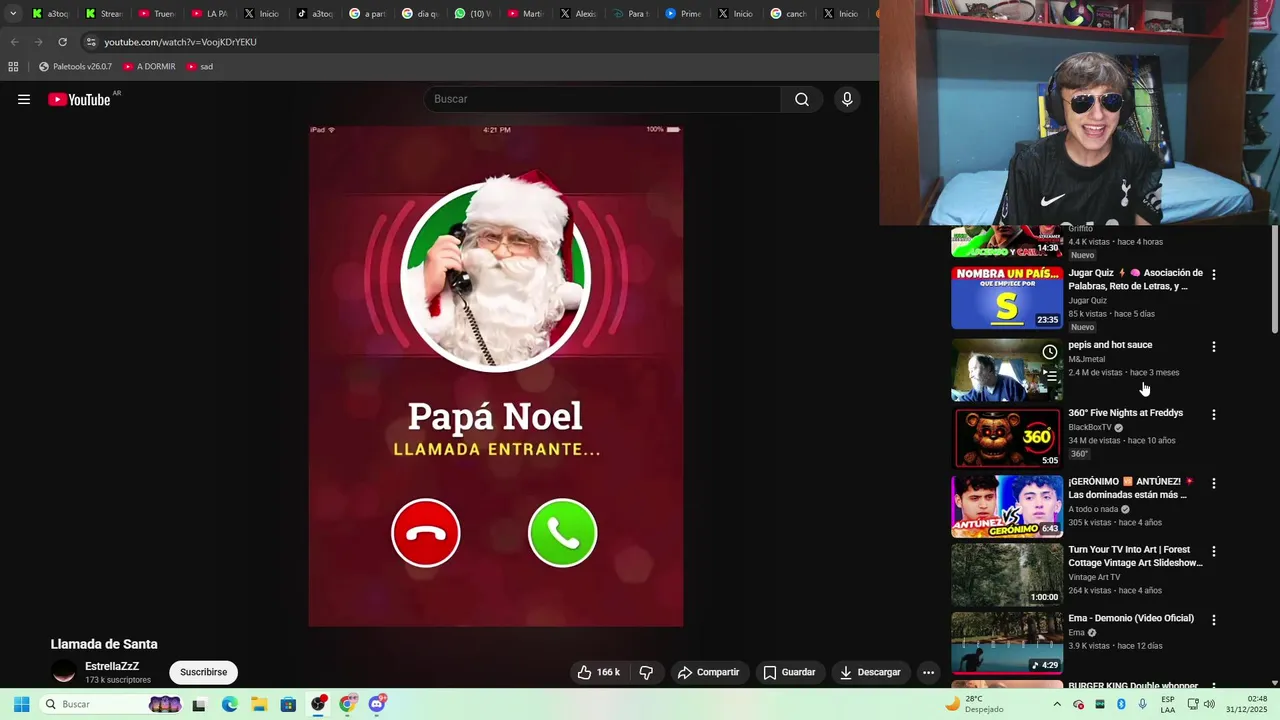Image resolution: width=1280 pixels, height=720 pixels.
Task: Like the video with 166 k likes
Action: point(598,672)
